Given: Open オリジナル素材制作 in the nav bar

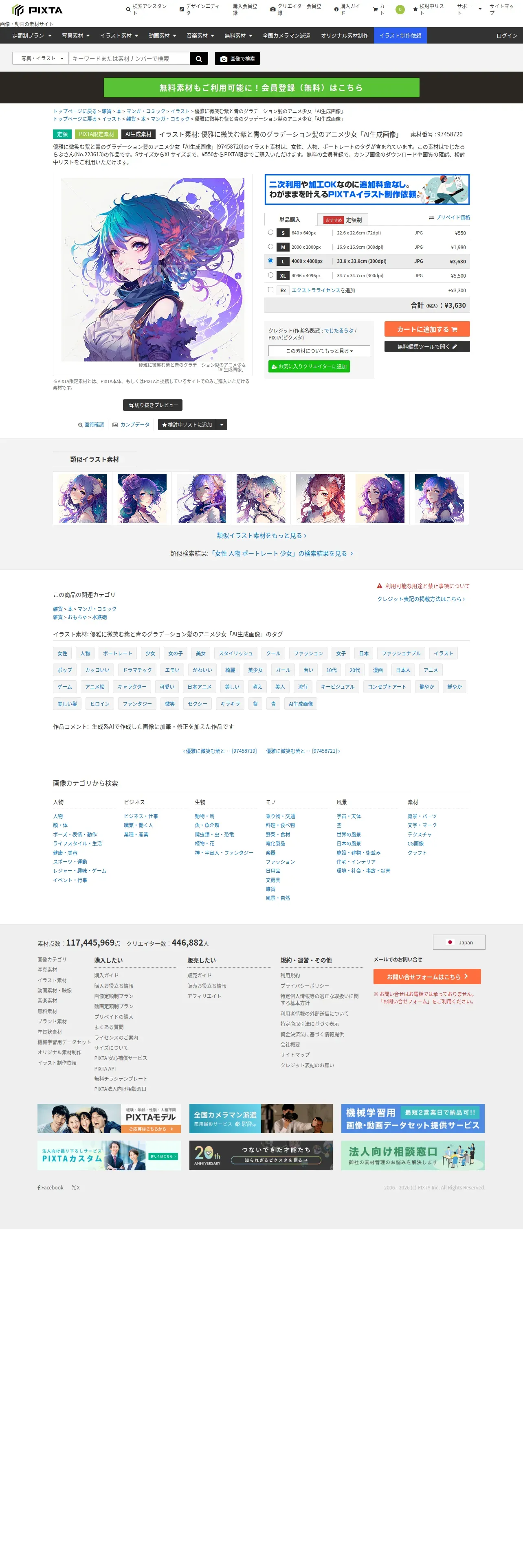Looking at the screenshot, I should point(345,36).
